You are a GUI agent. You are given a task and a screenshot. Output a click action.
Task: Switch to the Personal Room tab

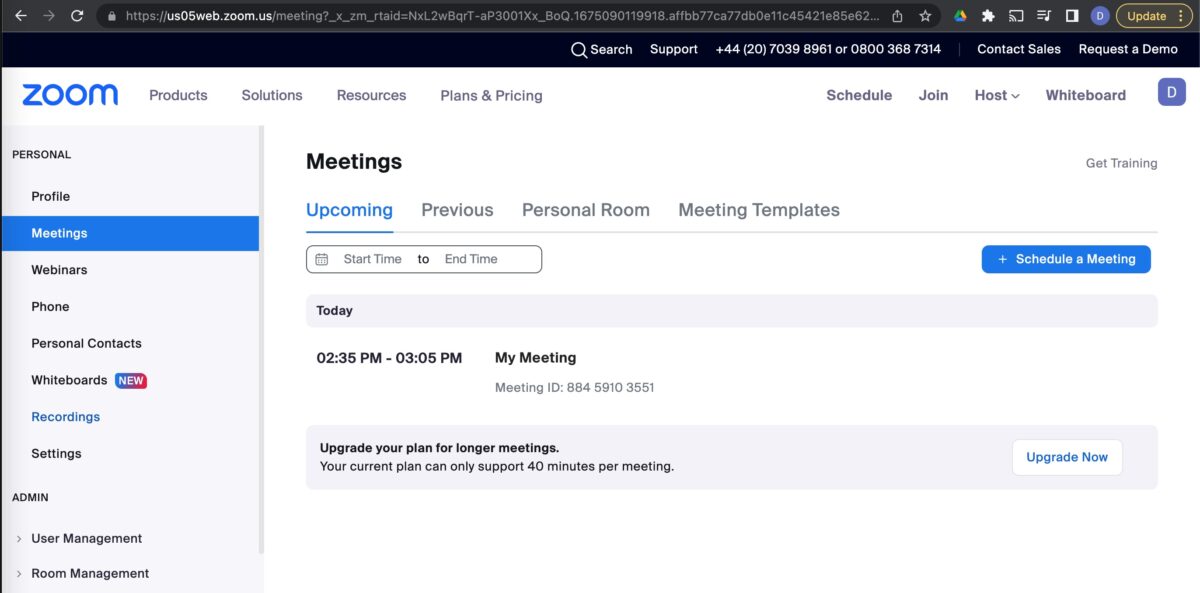pyautogui.click(x=586, y=210)
